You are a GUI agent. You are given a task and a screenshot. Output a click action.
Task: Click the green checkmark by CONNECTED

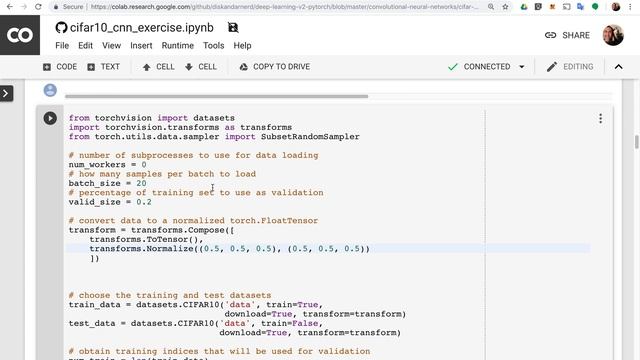point(453,67)
